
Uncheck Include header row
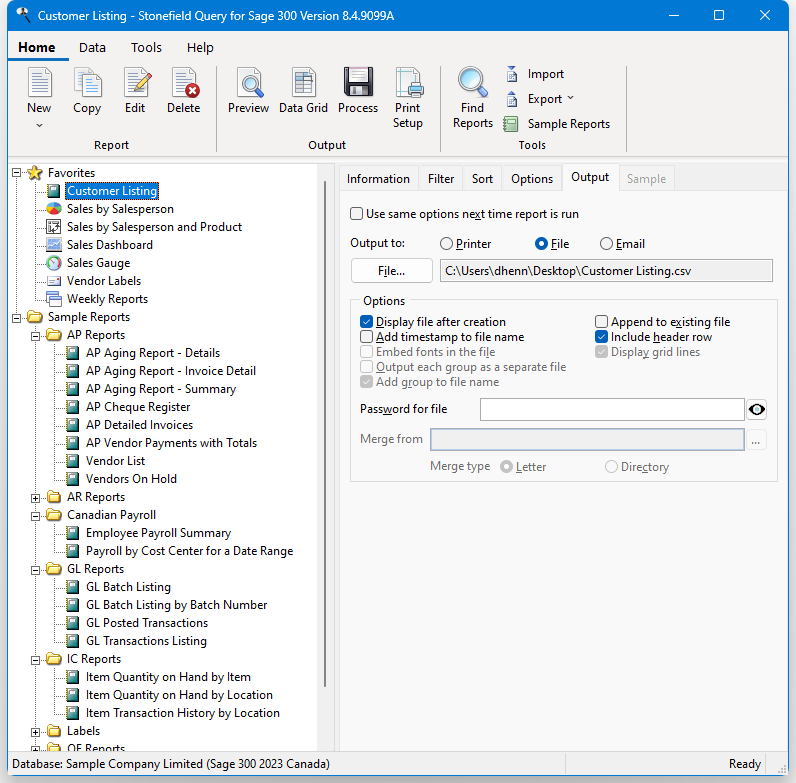click(602, 337)
